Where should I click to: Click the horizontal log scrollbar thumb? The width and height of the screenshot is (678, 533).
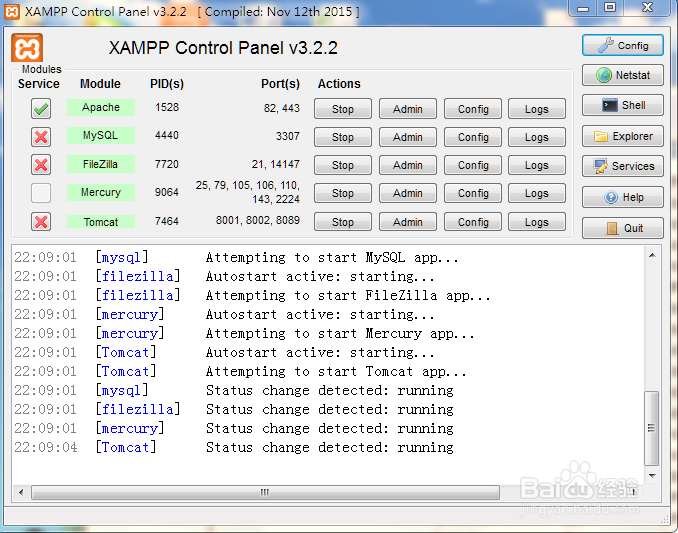coord(265,492)
